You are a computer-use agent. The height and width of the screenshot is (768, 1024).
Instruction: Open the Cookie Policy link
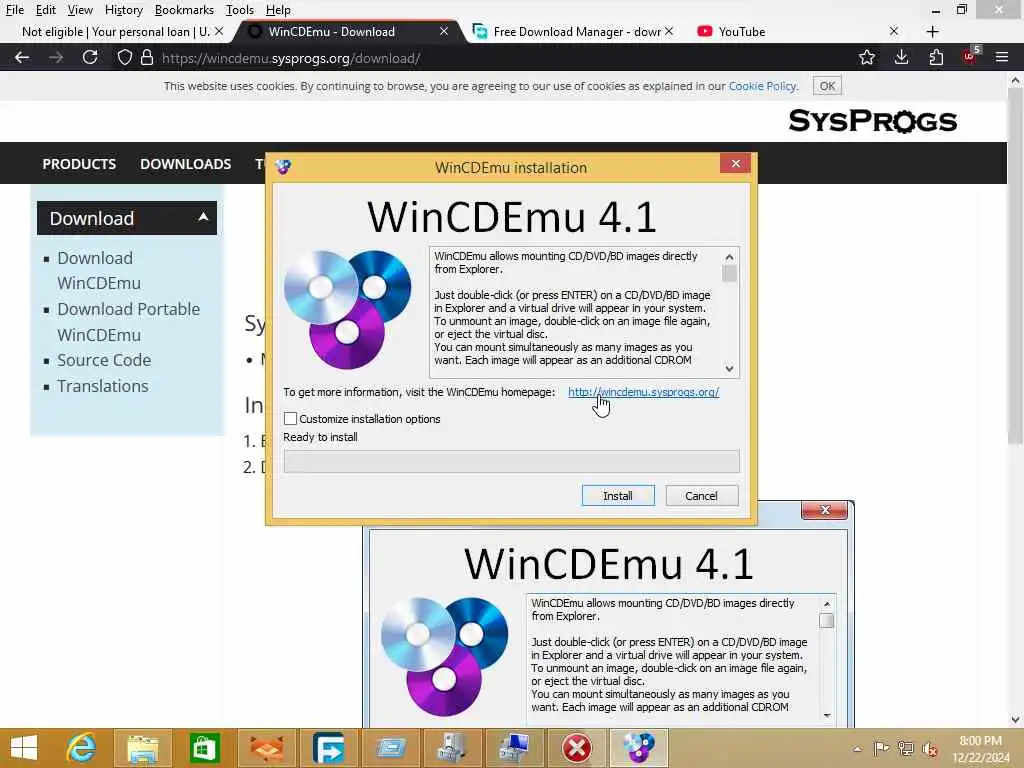pos(763,86)
